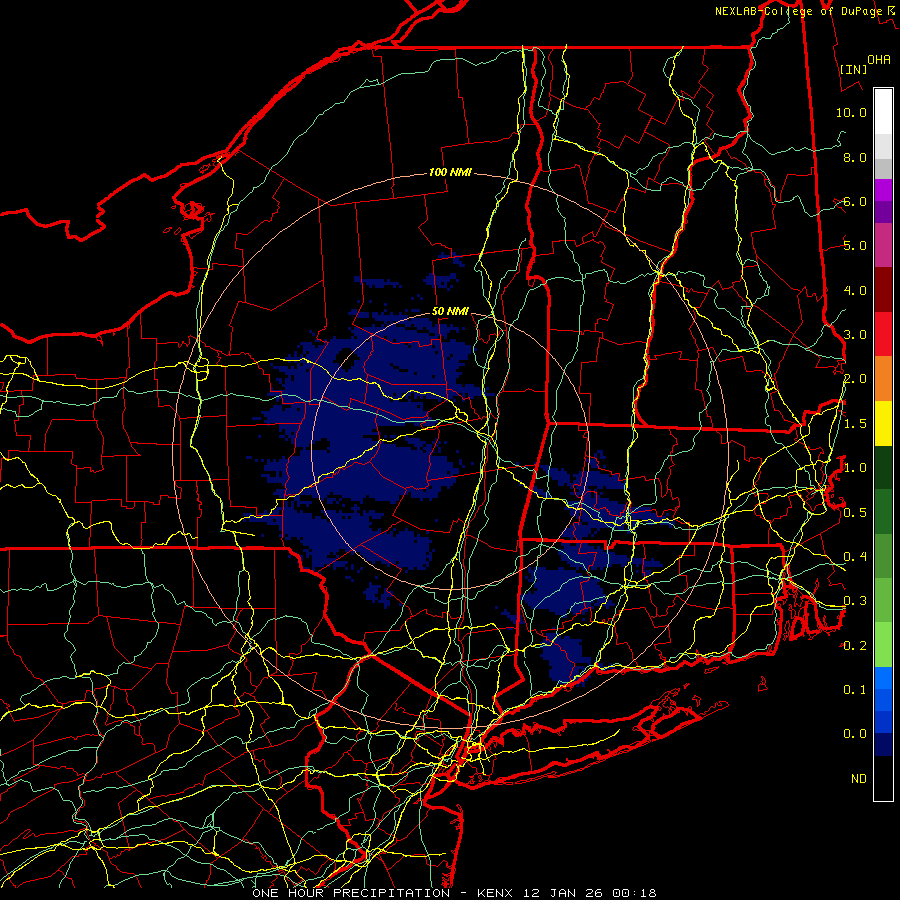Click the dark green 1.0 inch legend swatch

(x=883, y=468)
